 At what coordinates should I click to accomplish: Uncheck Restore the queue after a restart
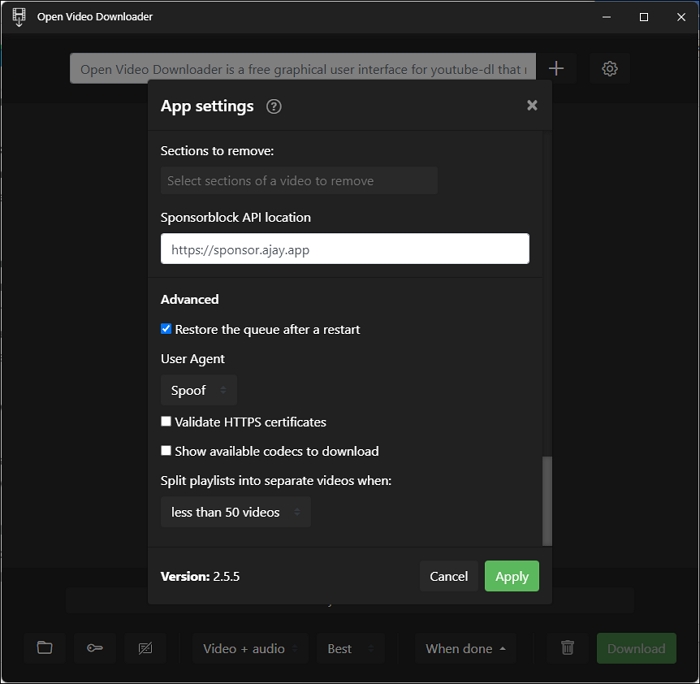(x=166, y=329)
